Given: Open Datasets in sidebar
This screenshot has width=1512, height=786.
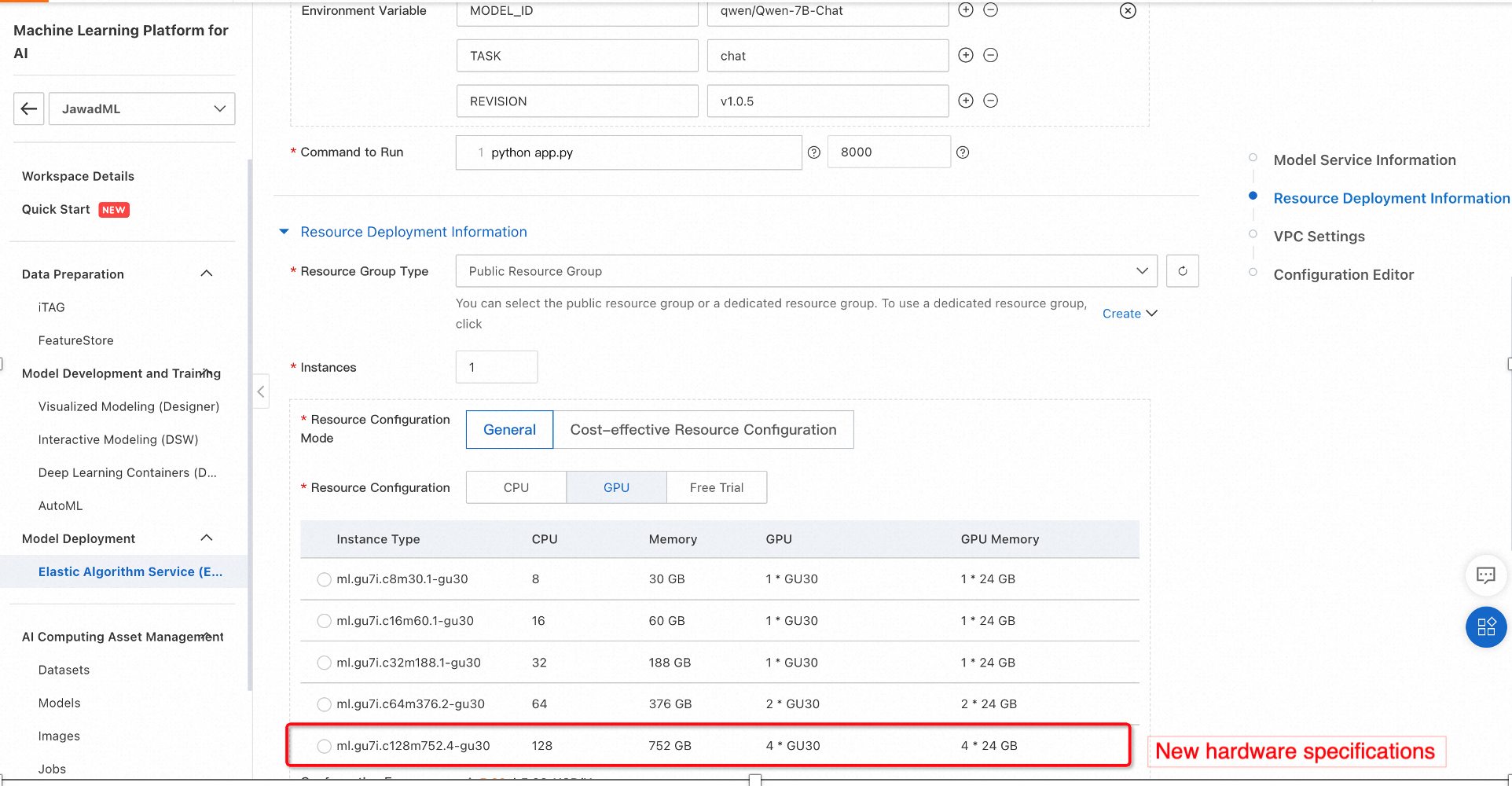Looking at the screenshot, I should [x=64, y=670].
